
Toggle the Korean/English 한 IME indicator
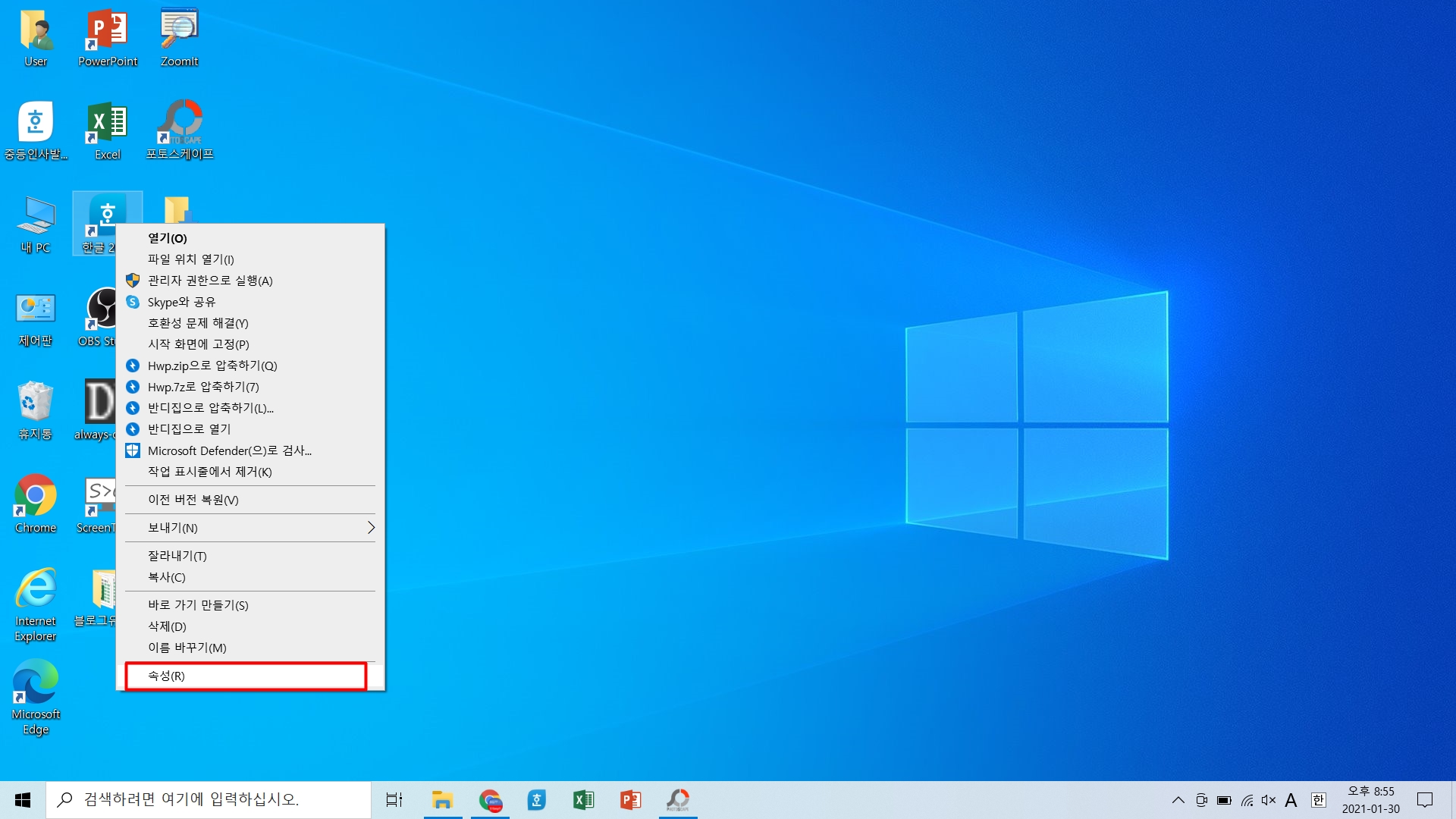pyautogui.click(x=1318, y=800)
